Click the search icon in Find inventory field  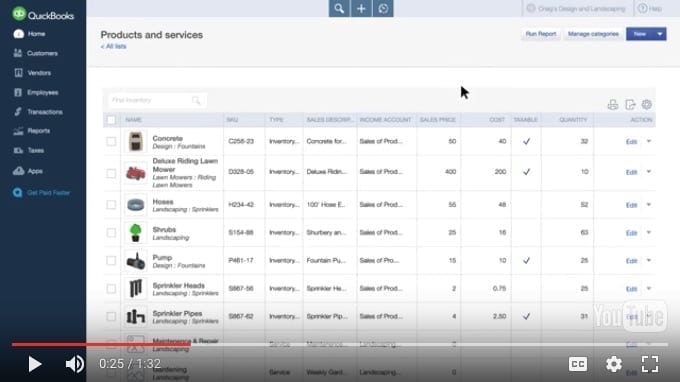coord(196,101)
